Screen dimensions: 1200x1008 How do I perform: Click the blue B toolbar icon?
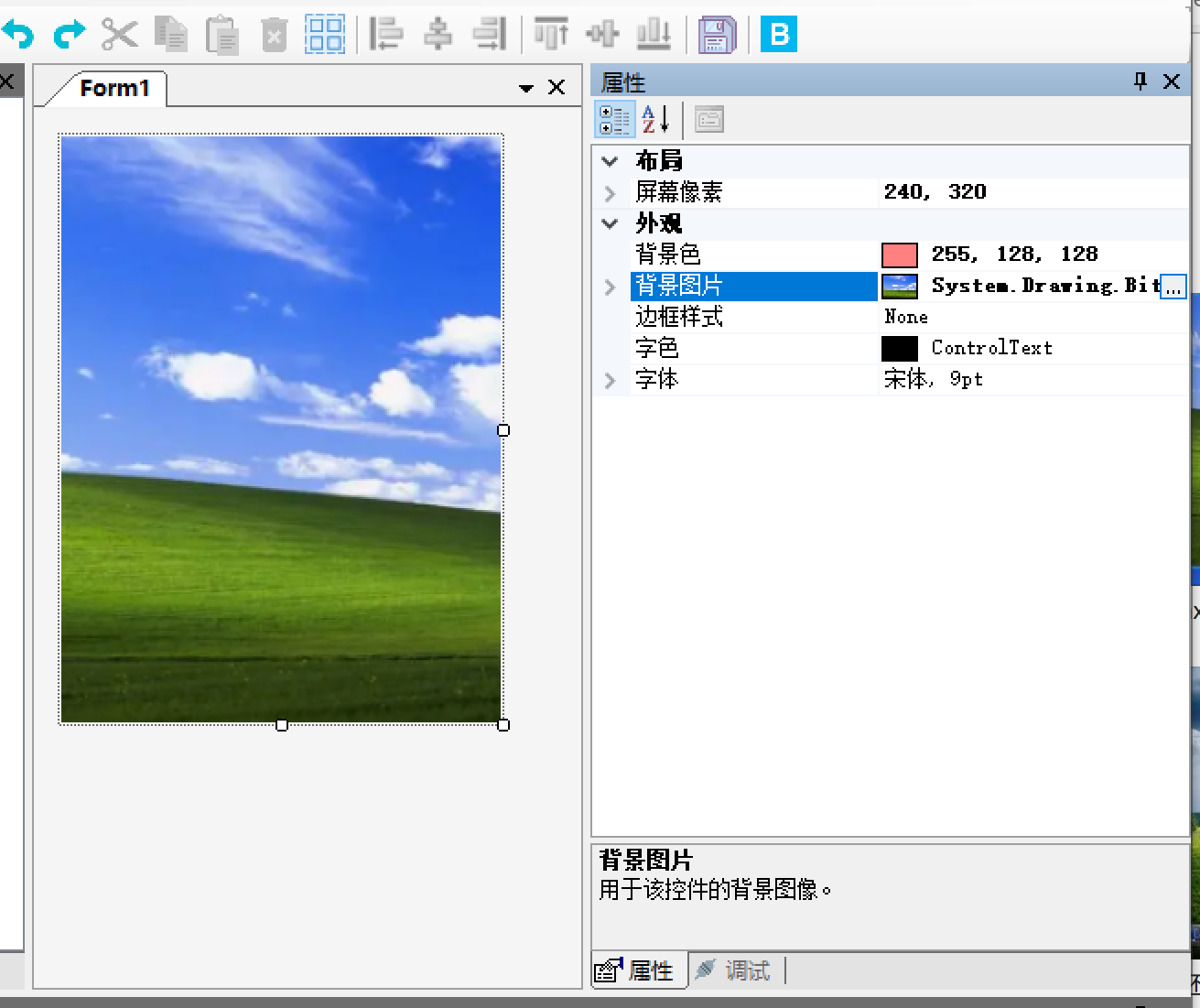point(779,34)
